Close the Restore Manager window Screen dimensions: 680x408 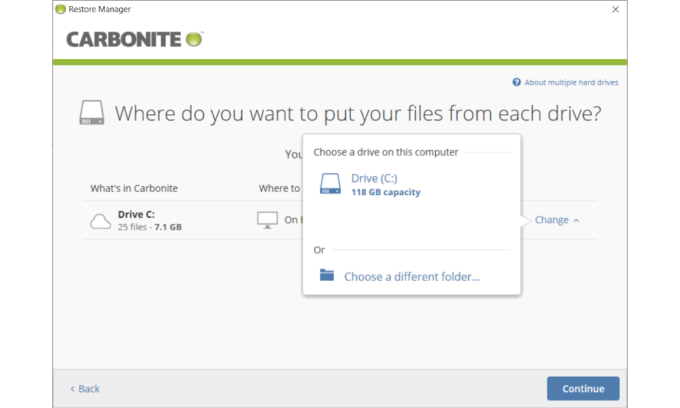coord(615,10)
